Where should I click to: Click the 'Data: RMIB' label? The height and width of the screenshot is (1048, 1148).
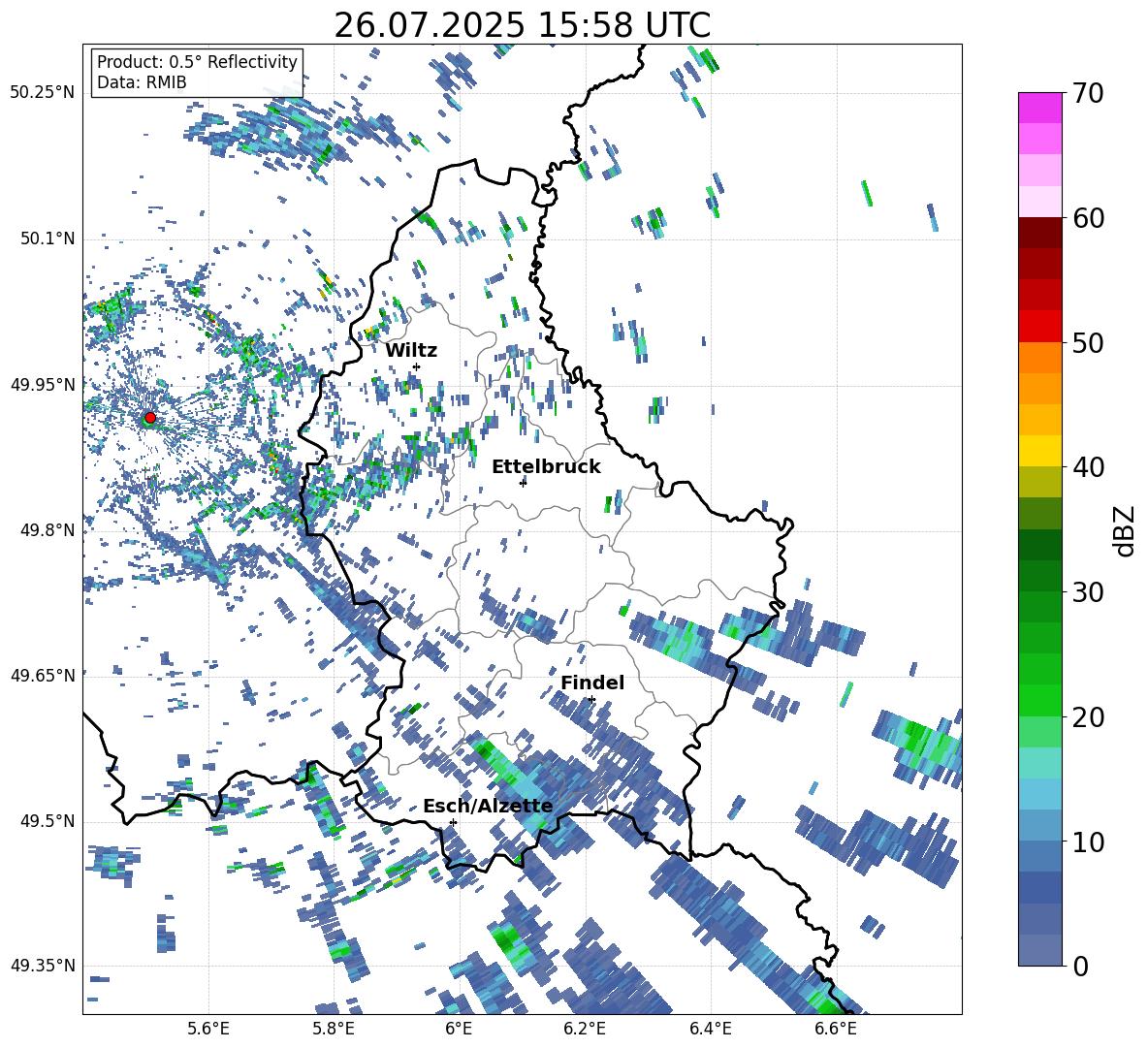[x=142, y=82]
